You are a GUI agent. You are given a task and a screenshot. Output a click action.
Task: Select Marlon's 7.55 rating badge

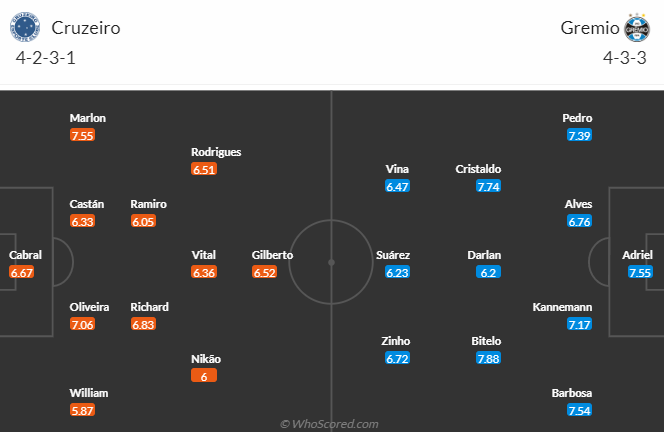[x=83, y=136]
